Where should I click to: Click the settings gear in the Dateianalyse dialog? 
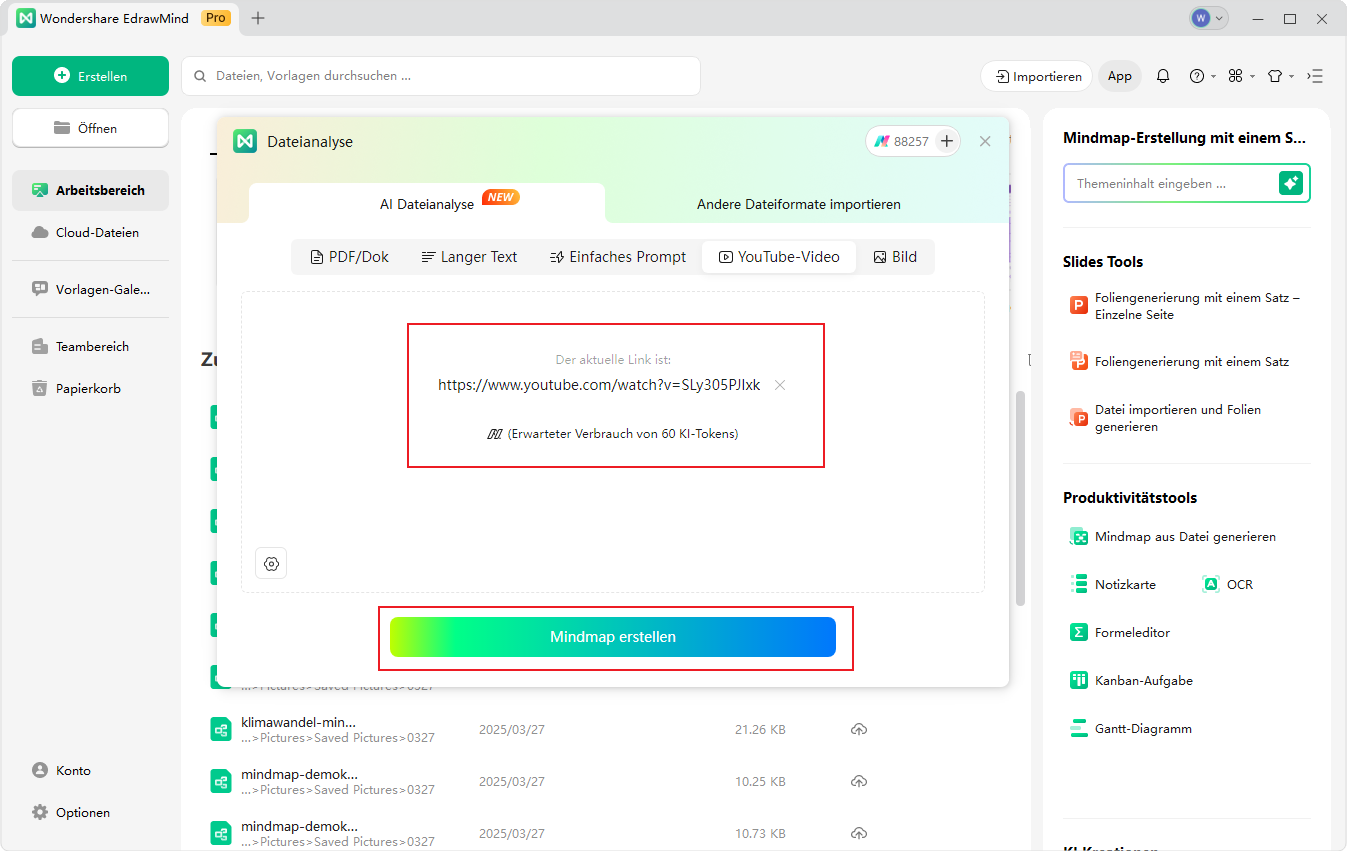click(x=271, y=564)
